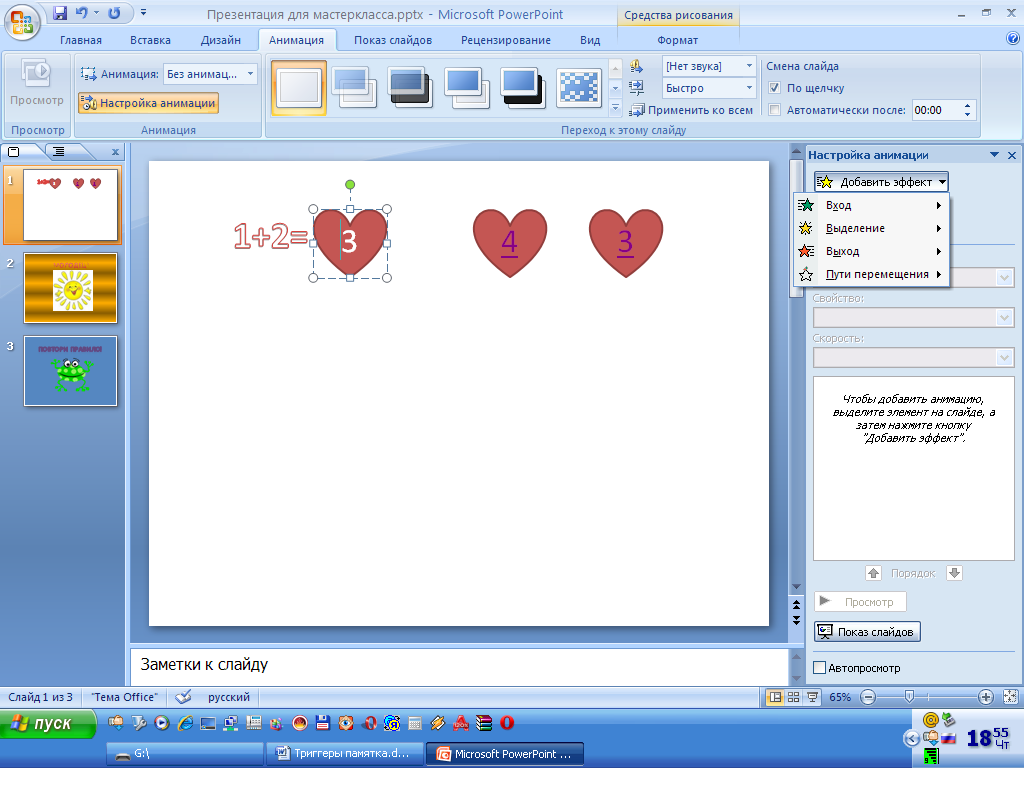Click the redo/repeat icon
Screen dimensions: 1024x811
click(x=114, y=13)
